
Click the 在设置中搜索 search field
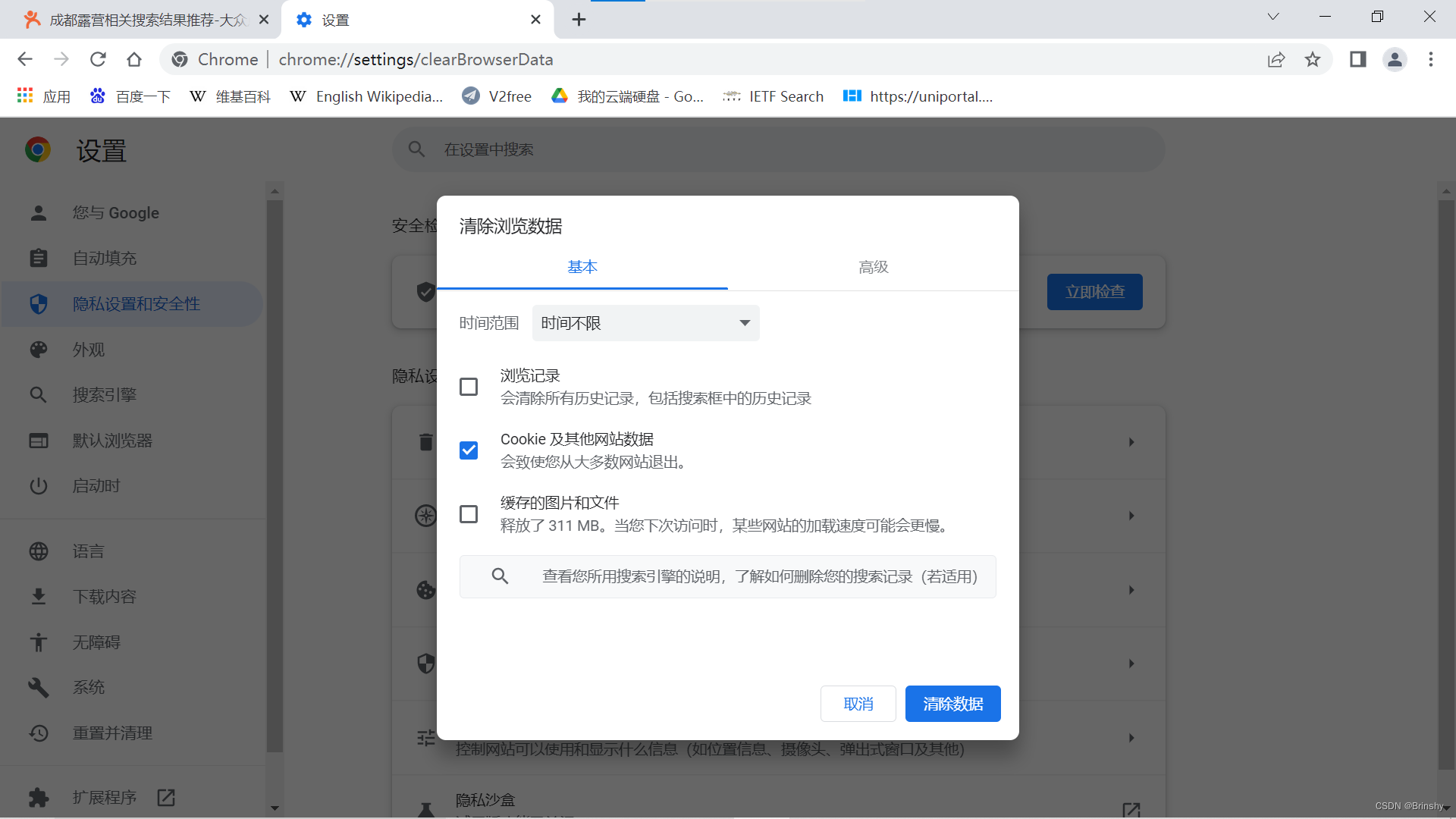777,149
